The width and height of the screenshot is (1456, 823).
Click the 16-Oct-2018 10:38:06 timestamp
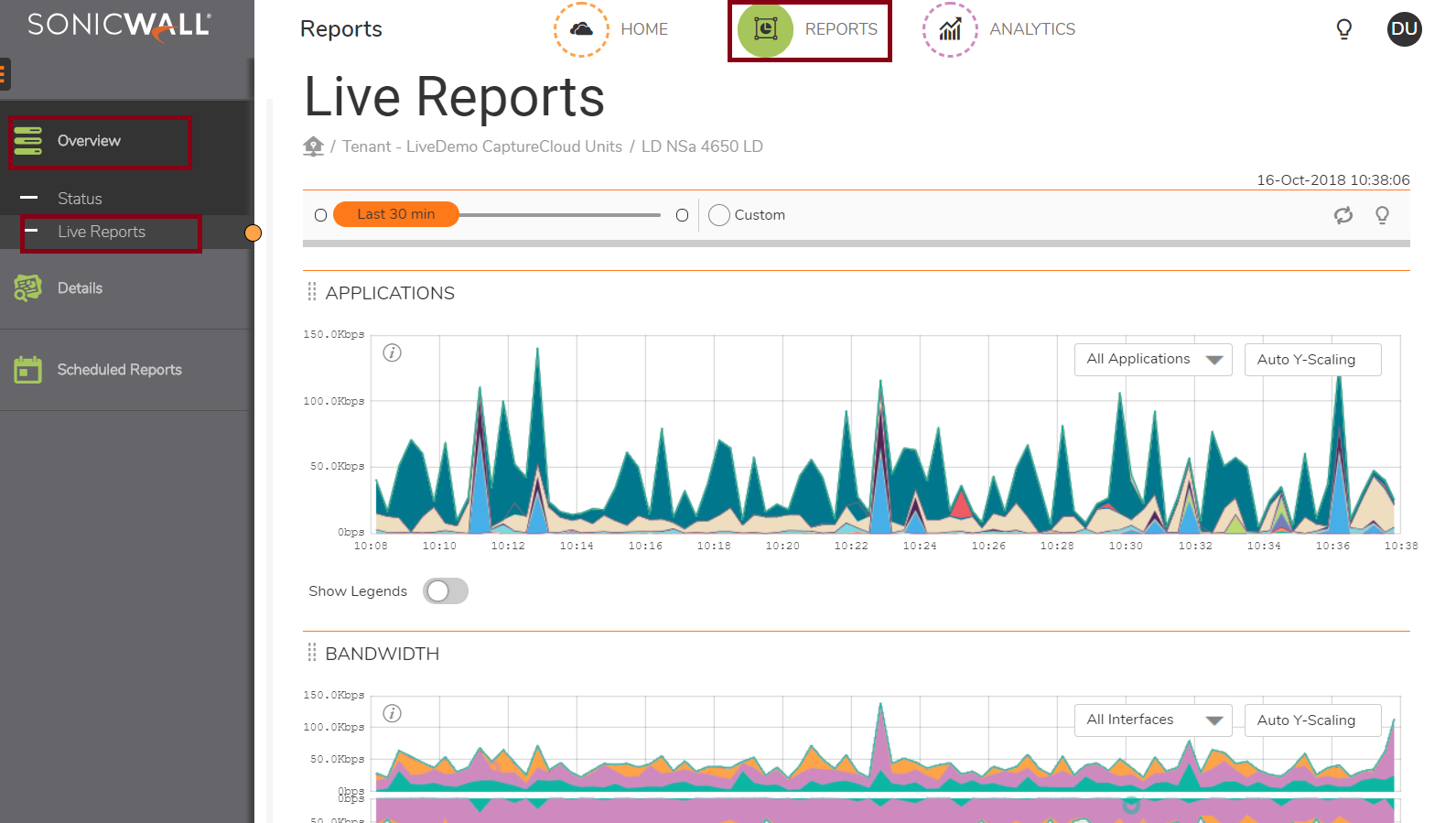1332,180
